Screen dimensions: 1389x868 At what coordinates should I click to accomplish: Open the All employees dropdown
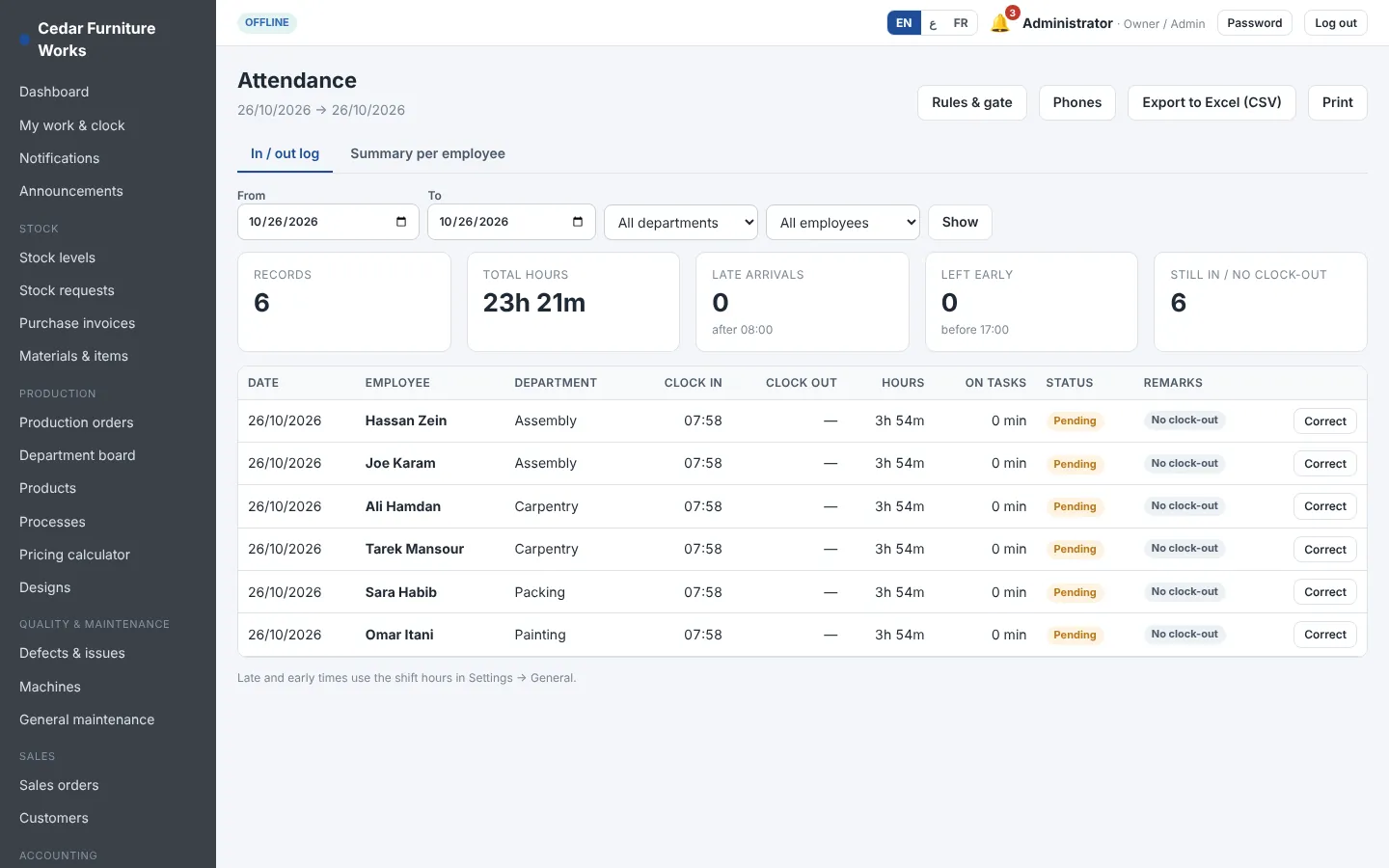coord(843,223)
